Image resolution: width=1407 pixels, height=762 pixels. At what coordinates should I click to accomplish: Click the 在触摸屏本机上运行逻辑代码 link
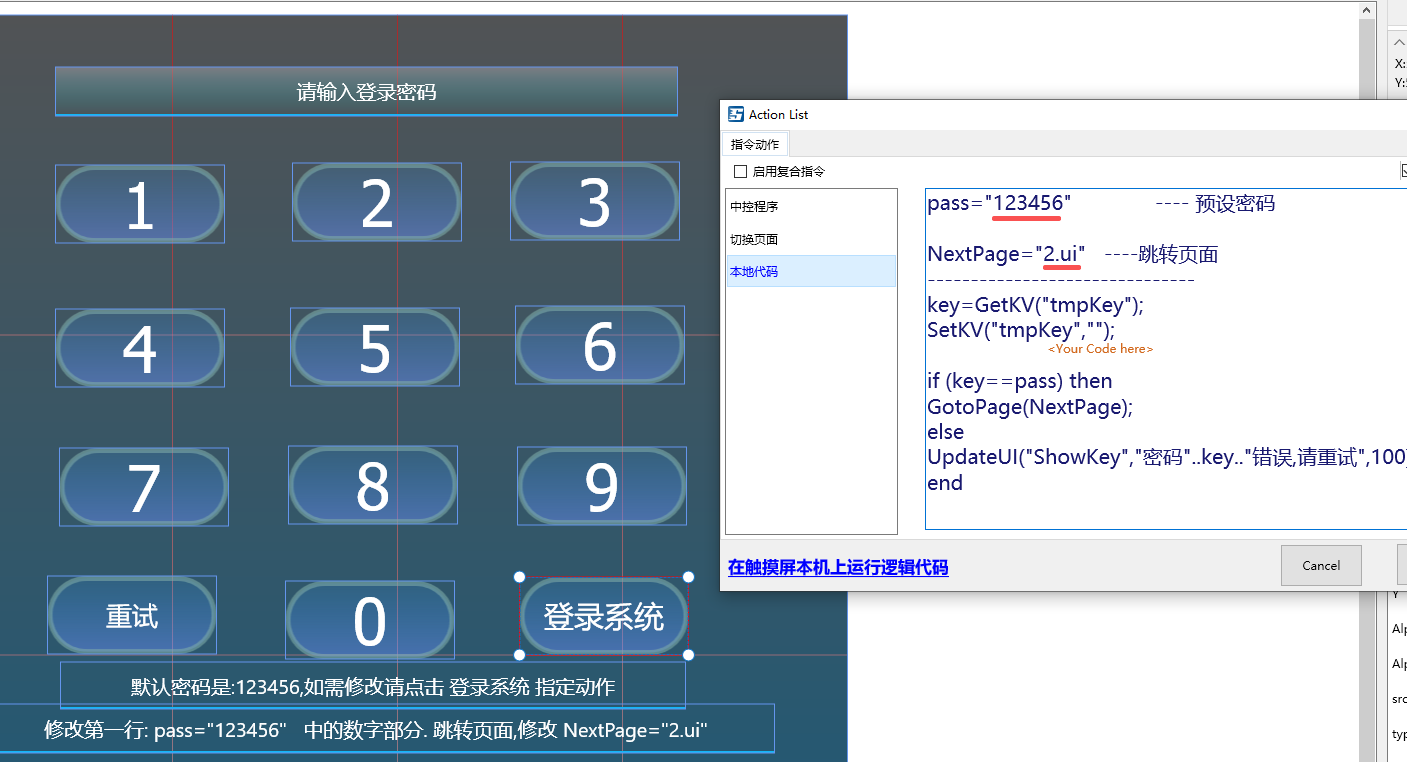(x=837, y=567)
